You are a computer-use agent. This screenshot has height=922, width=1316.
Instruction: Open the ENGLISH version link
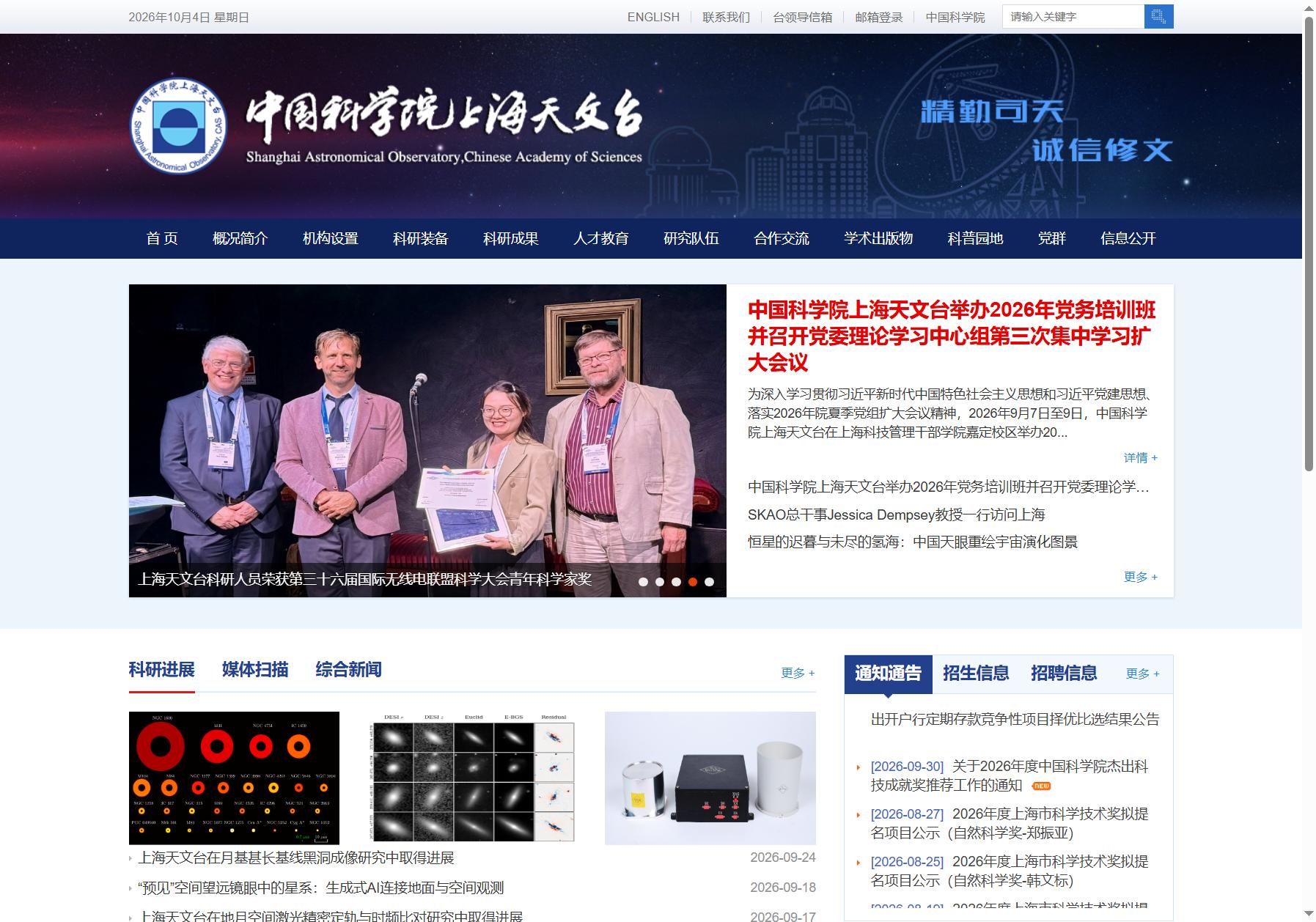click(653, 17)
